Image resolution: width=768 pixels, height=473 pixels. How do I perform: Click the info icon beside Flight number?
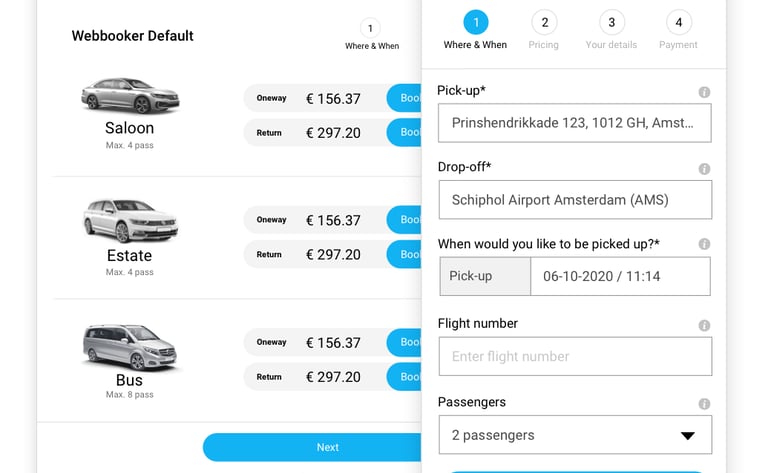coord(704,326)
